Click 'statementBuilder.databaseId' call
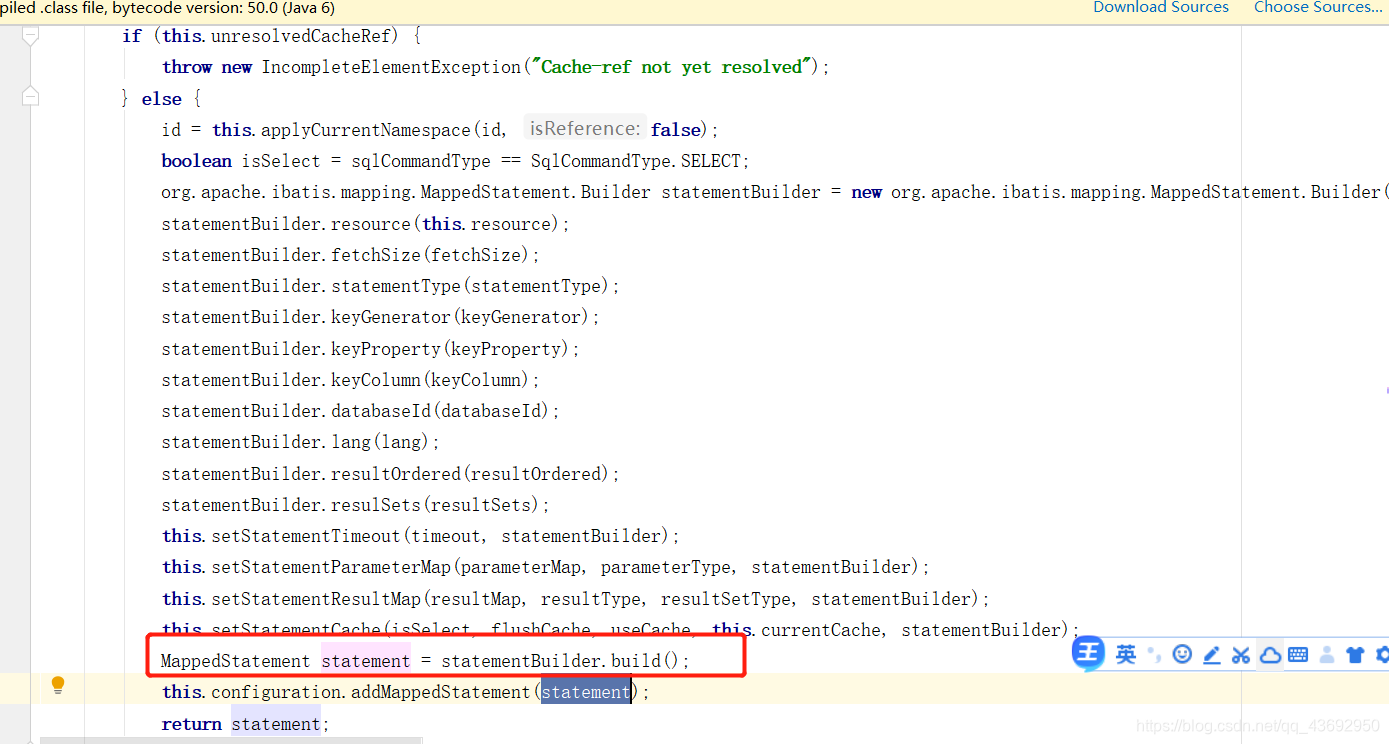 296,411
